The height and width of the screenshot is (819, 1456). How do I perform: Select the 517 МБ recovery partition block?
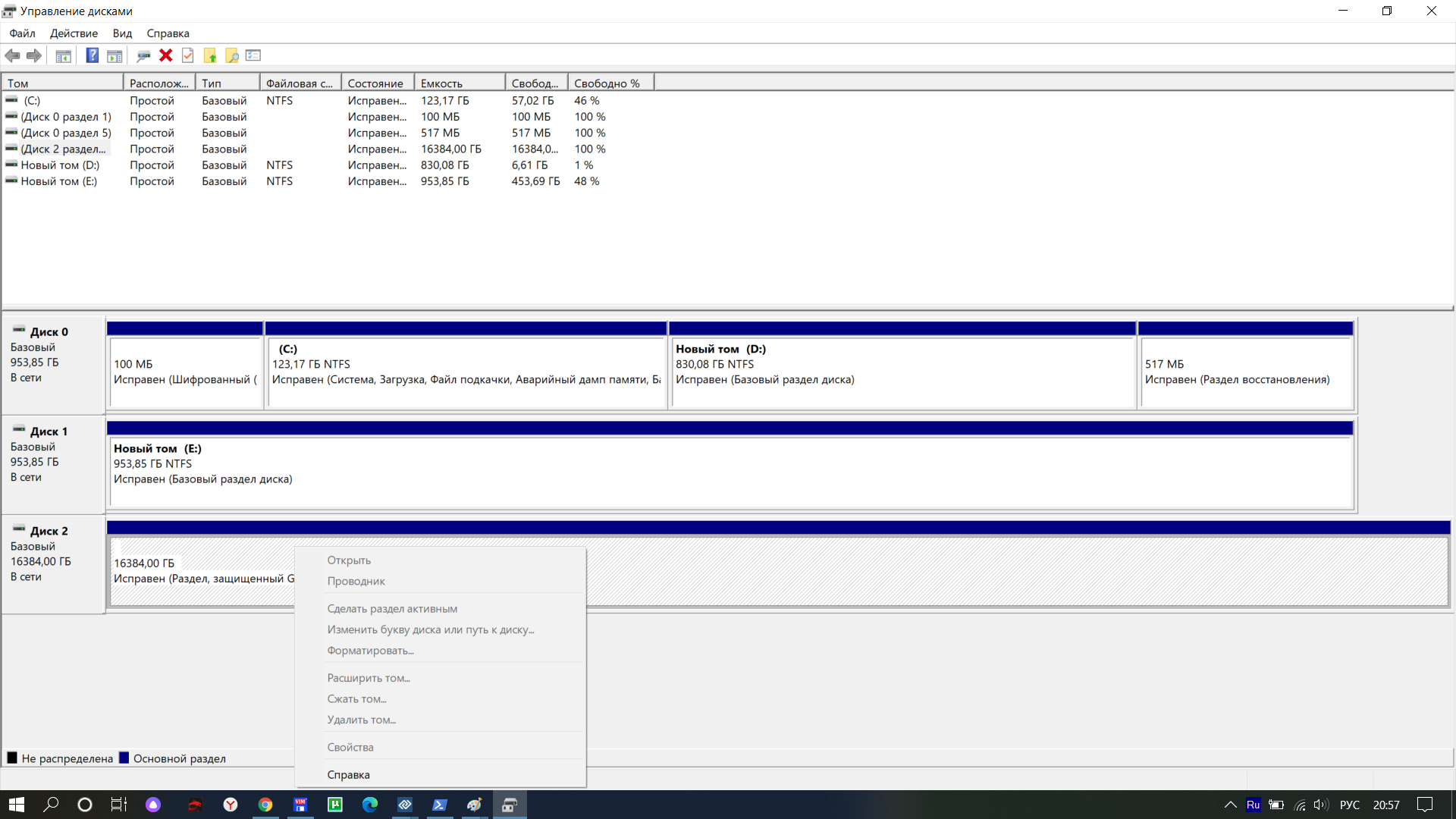pyautogui.click(x=1245, y=372)
